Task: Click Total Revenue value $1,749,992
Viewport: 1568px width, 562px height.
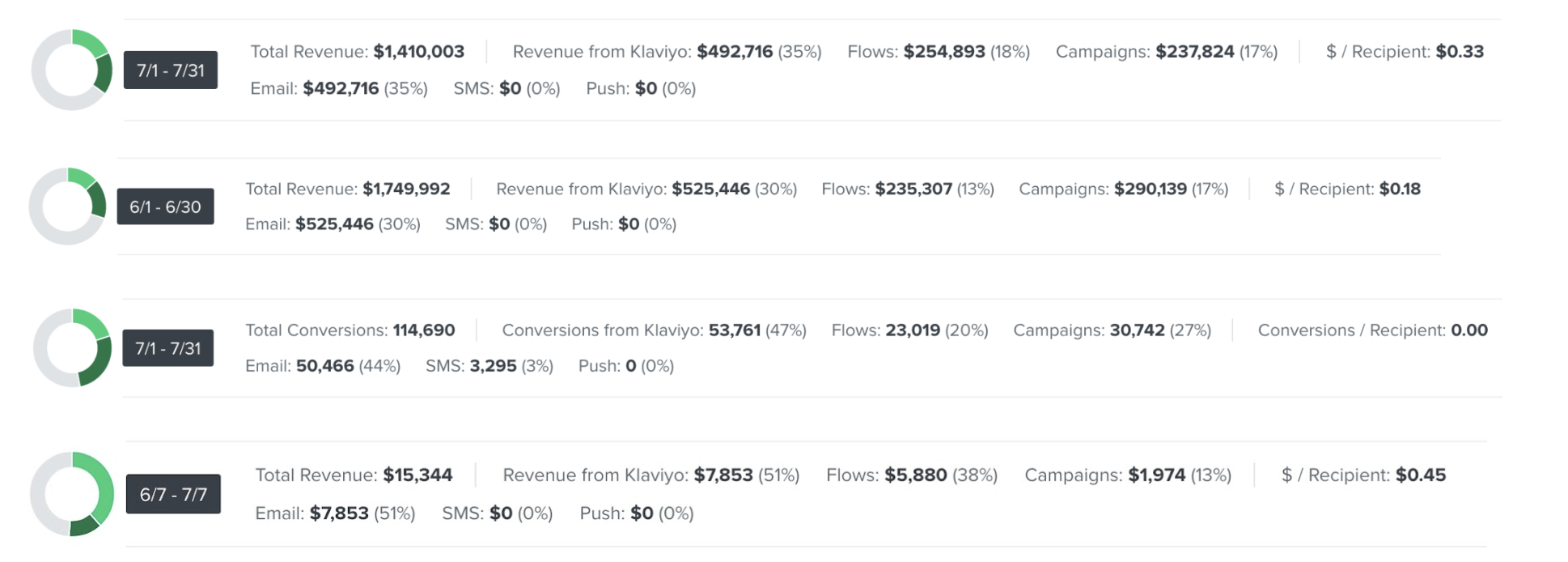Action: coord(406,189)
